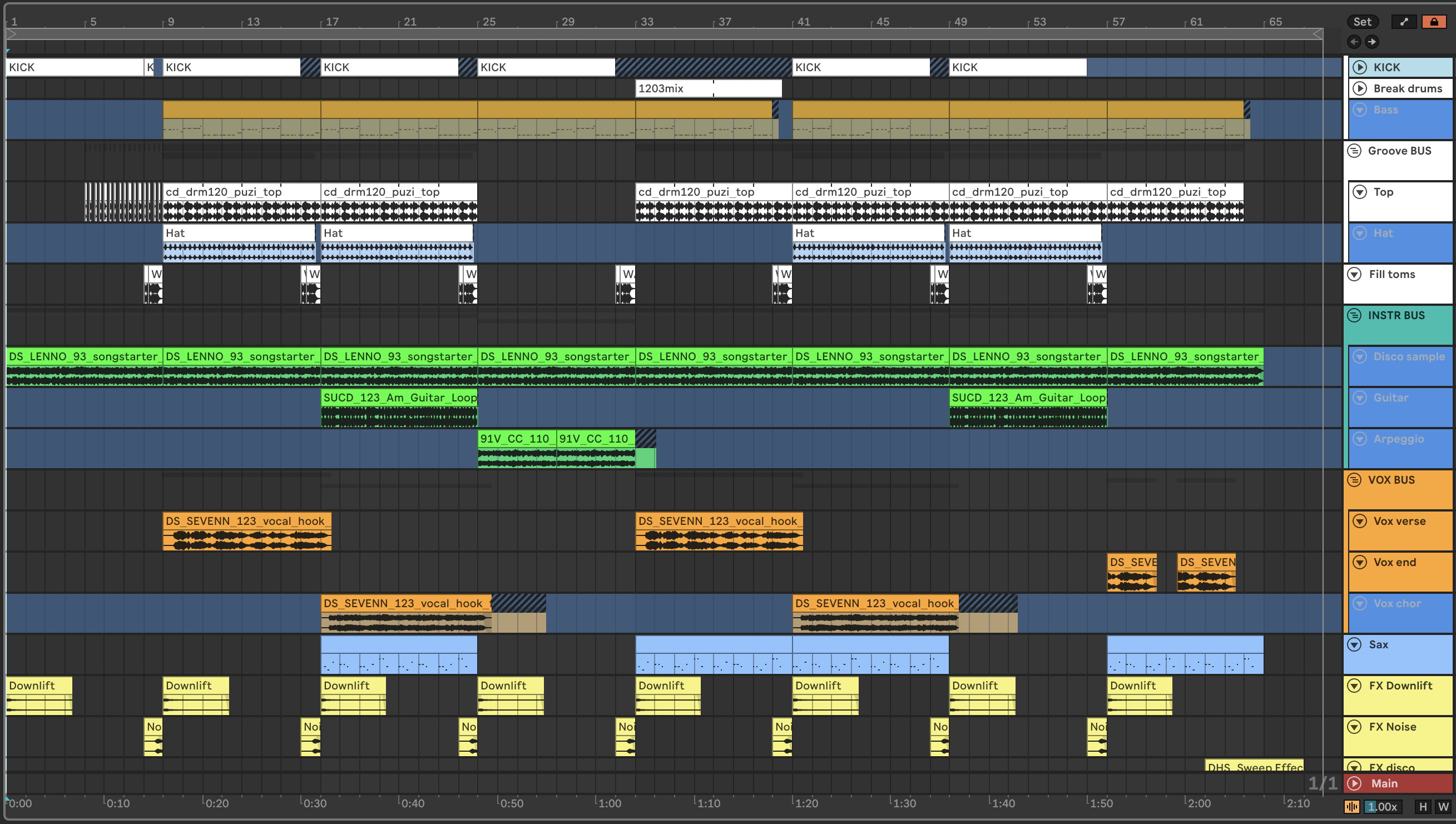Collapse the Groove BUS group
The image size is (1456, 824).
1354,151
